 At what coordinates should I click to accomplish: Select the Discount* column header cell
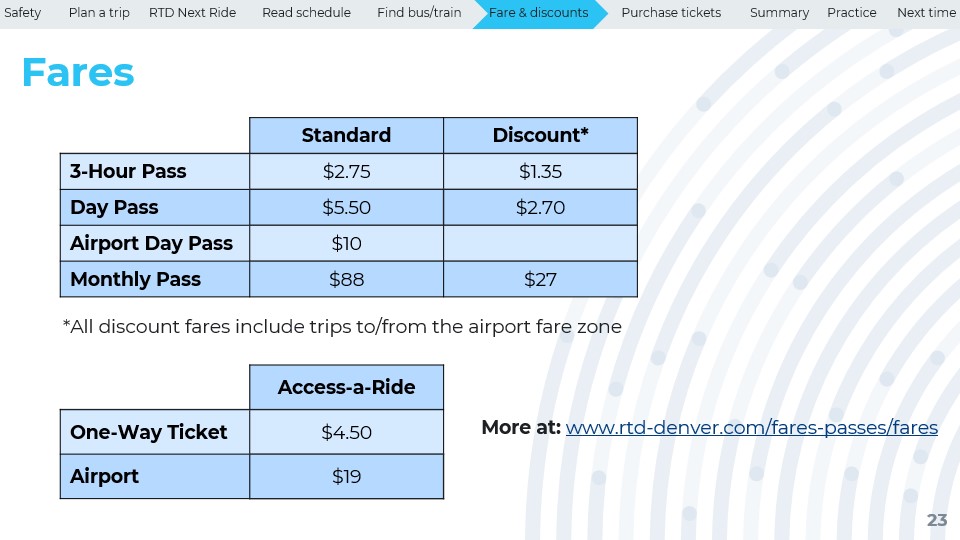tap(540, 136)
